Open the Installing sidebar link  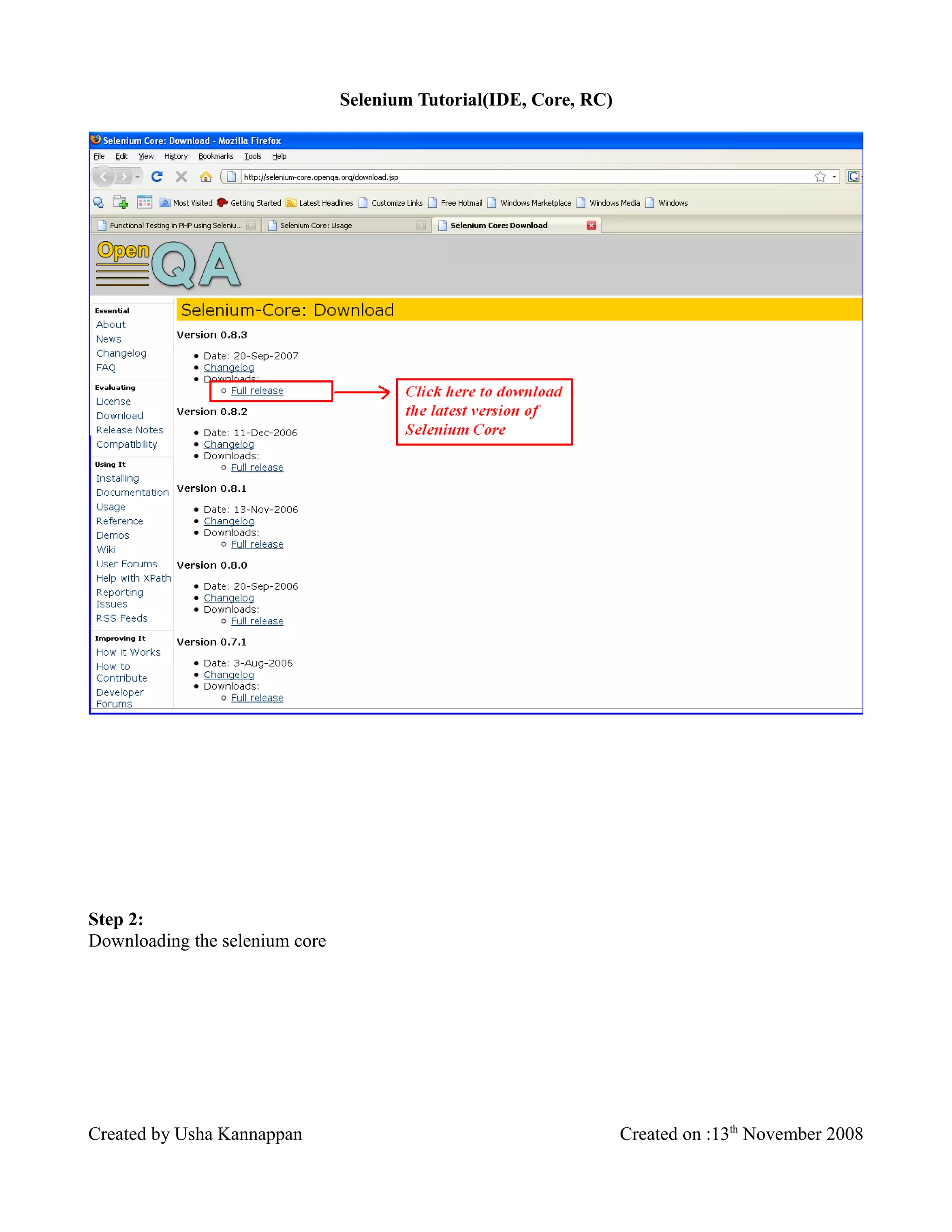[x=117, y=478]
